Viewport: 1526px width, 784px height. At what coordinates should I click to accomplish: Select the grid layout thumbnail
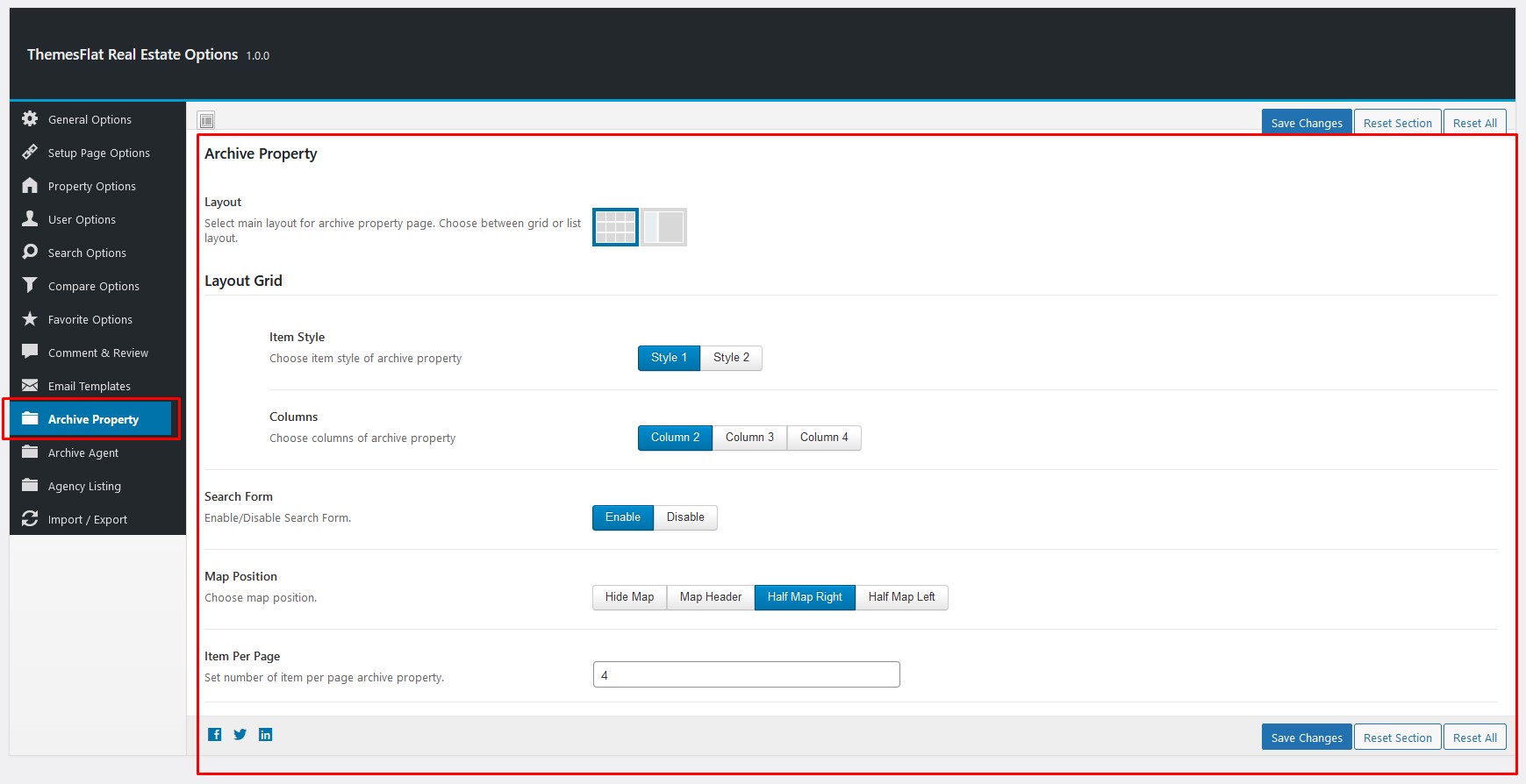[x=615, y=227]
